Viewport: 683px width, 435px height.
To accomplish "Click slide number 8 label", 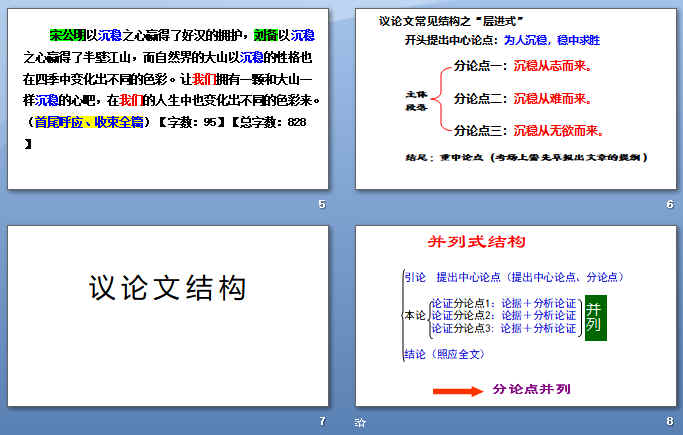I will click(669, 422).
